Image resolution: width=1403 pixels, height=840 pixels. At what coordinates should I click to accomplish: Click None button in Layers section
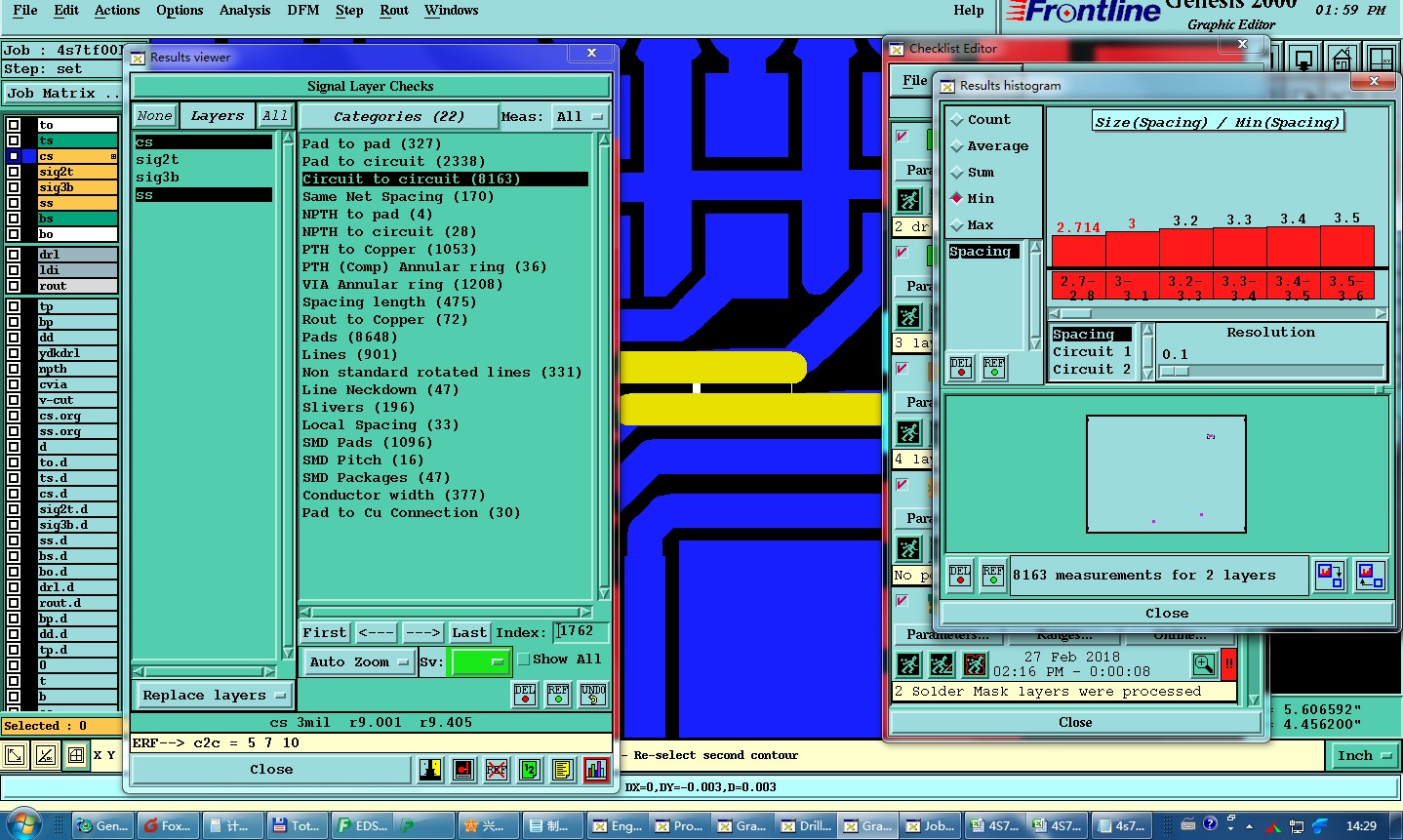(x=154, y=116)
